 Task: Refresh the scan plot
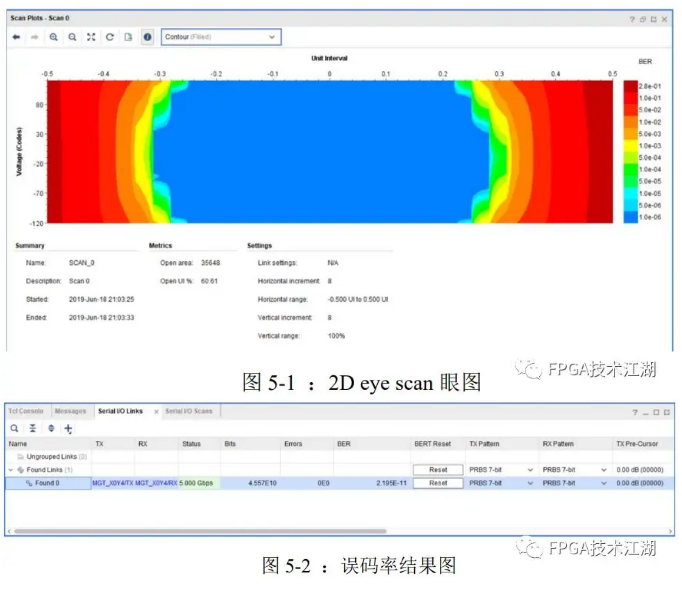(110, 37)
